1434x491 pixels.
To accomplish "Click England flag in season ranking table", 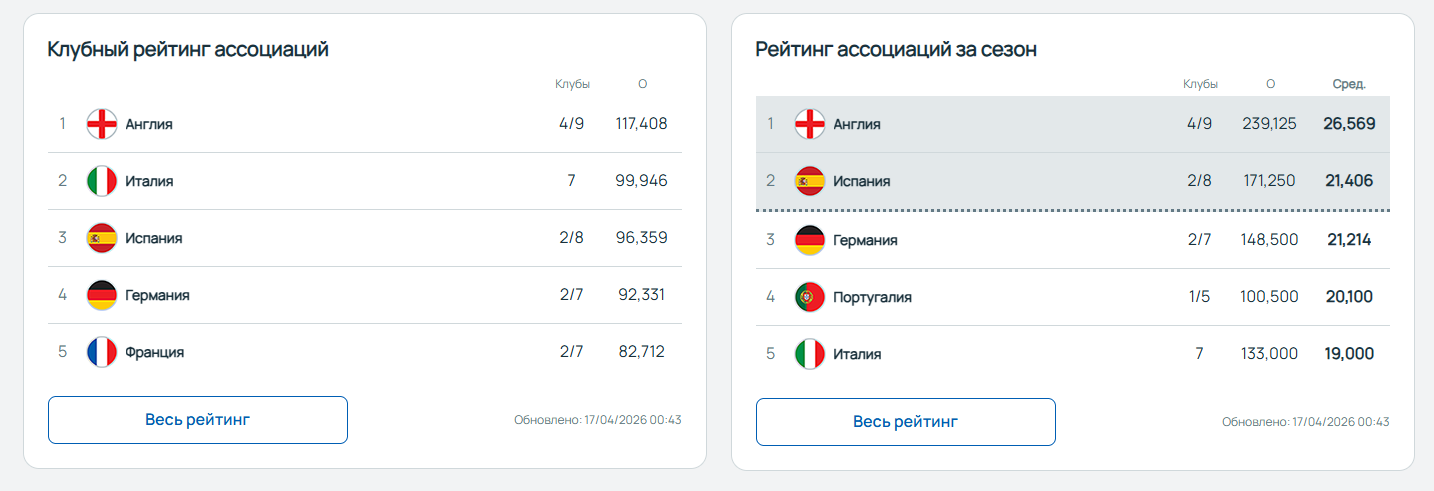I will pos(810,124).
